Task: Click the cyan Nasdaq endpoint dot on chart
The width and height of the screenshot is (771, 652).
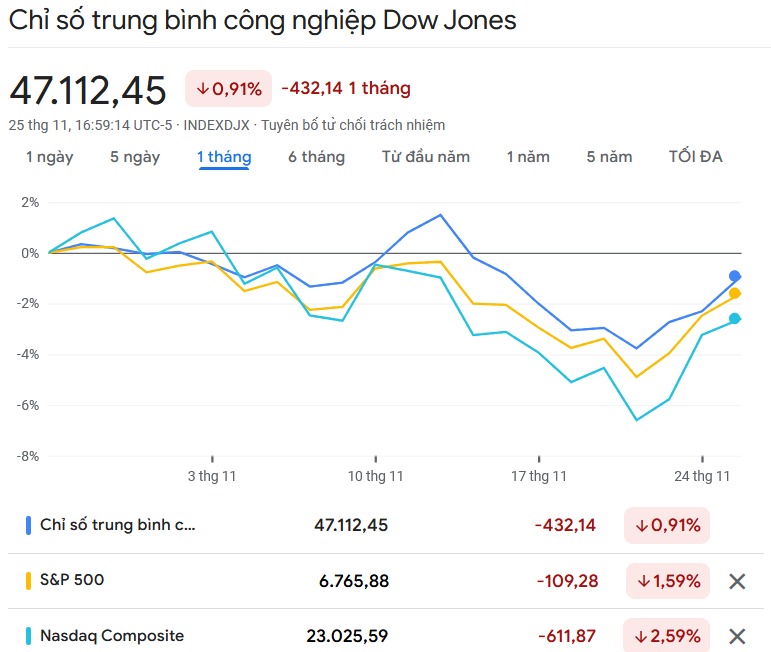Action: tap(735, 318)
